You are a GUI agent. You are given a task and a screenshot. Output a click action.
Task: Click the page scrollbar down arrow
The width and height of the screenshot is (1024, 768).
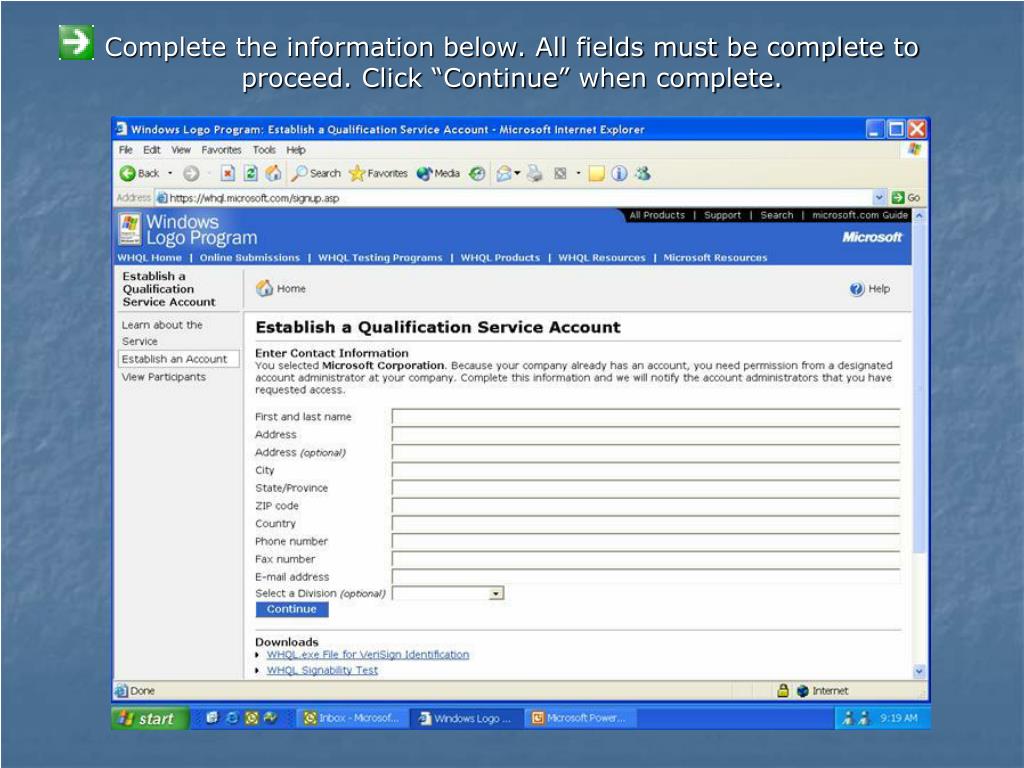click(919, 671)
